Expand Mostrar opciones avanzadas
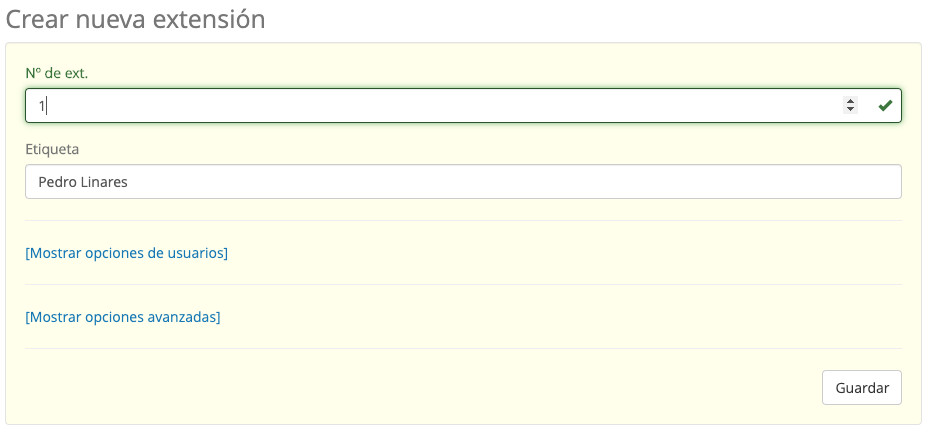This screenshot has width=931, height=436. click(122, 317)
